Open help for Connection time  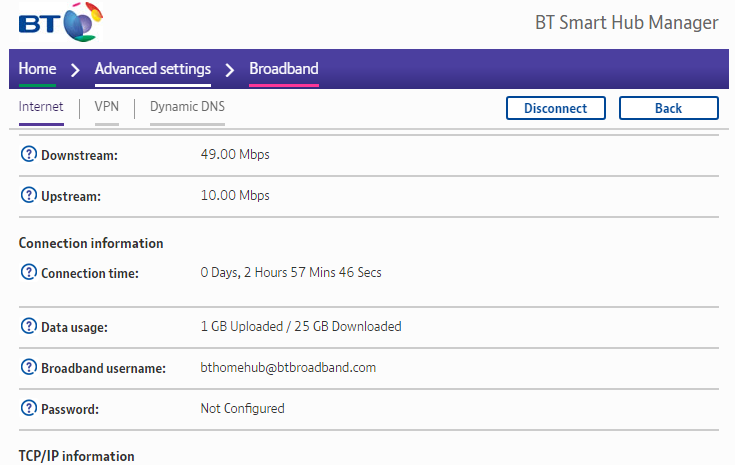click(28, 273)
